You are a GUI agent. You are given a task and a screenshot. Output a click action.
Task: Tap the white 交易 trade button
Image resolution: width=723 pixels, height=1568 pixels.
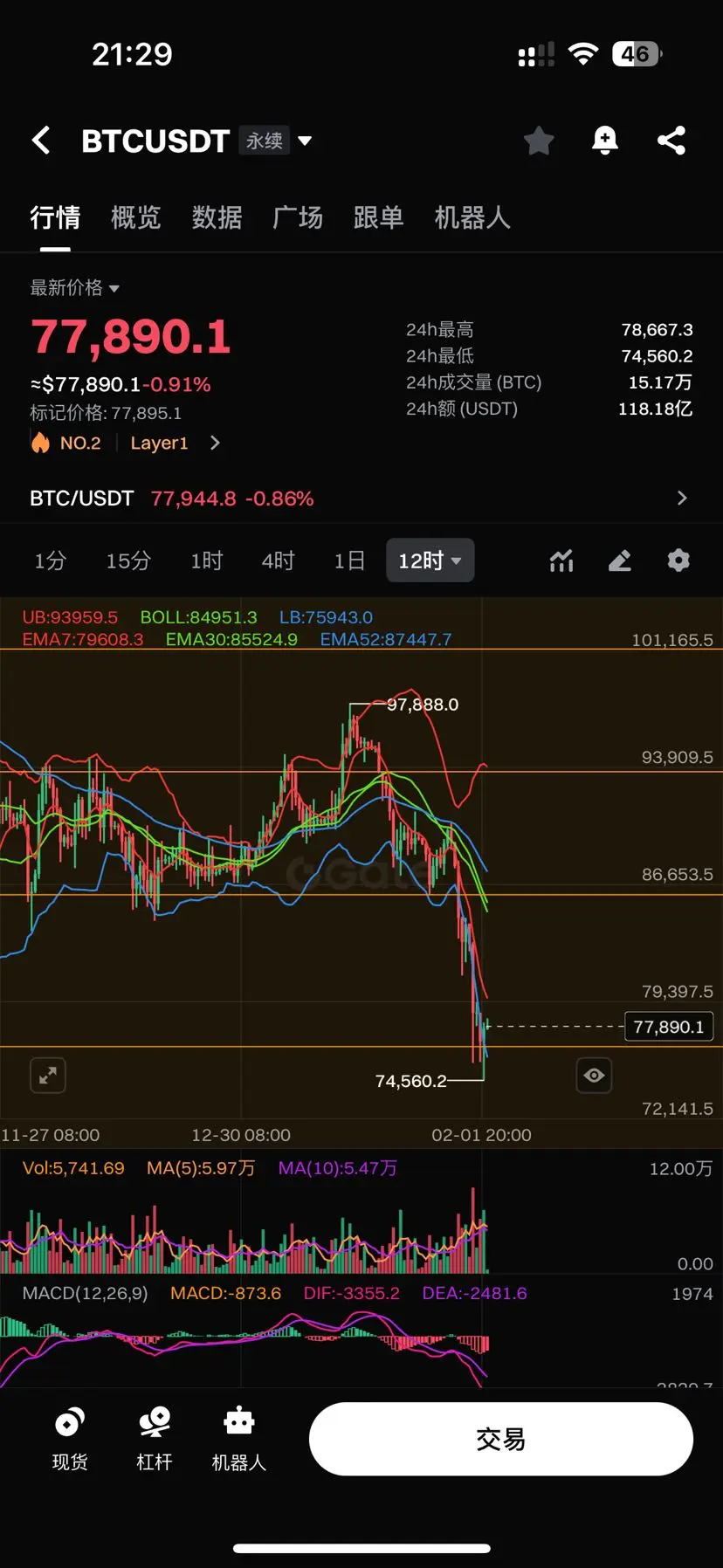click(x=501, y=1439)
